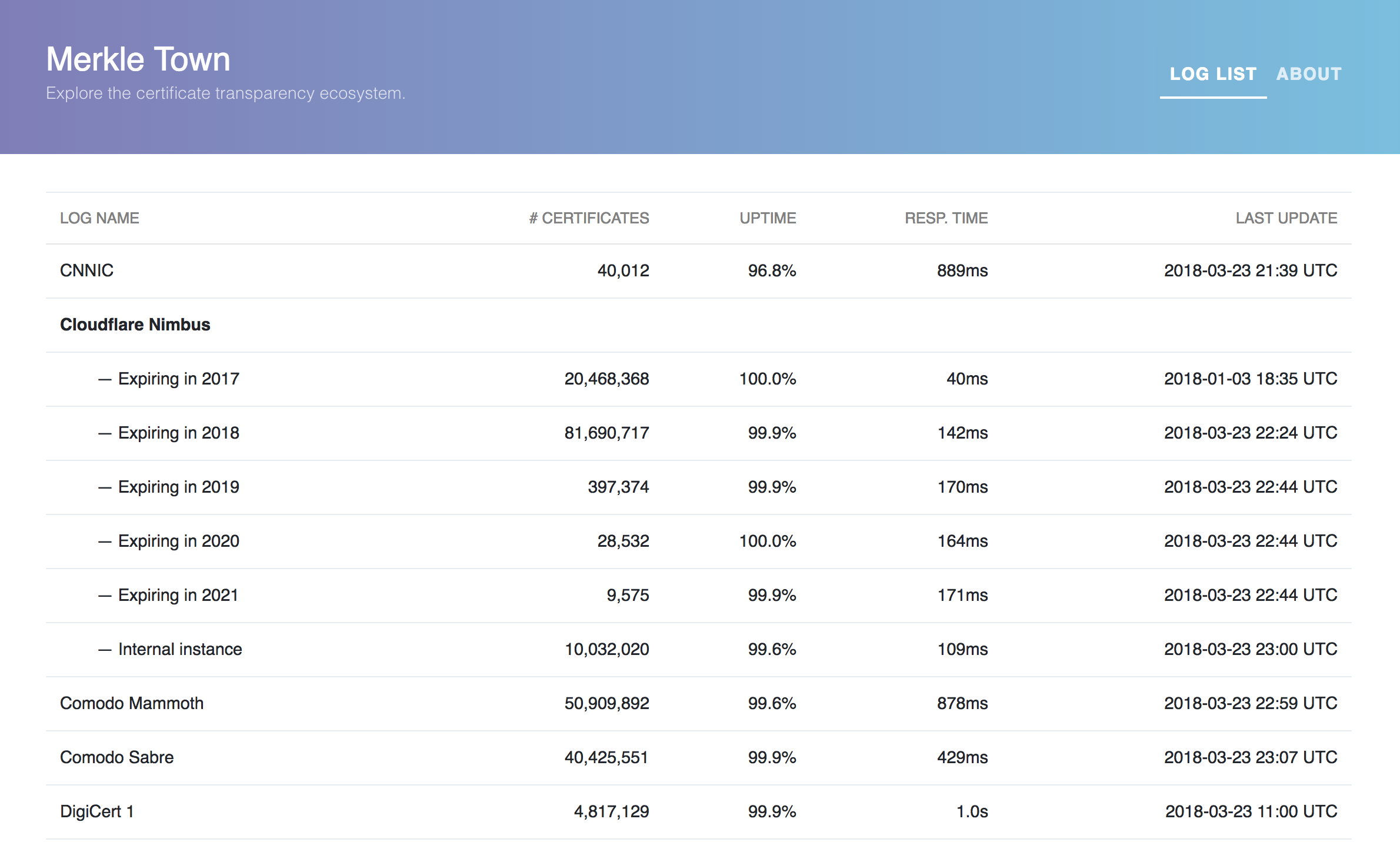This screenshot has height=849, width=1400.
Task: Click the 40,425,551 certificate count
Action: click(x=606, y=757)
